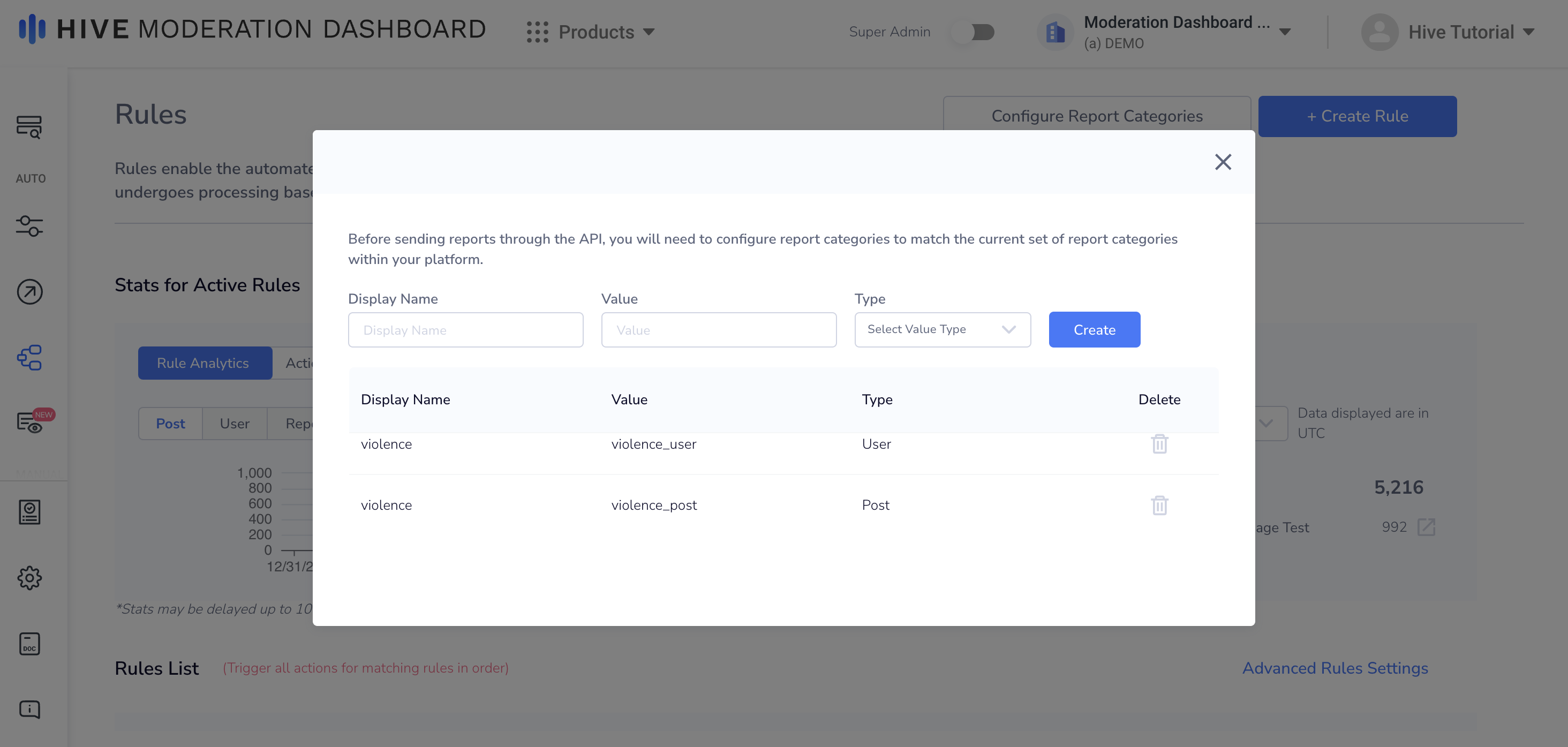Click the settings gear in sidebar
1568x747 pixels.
click(29, 578)
